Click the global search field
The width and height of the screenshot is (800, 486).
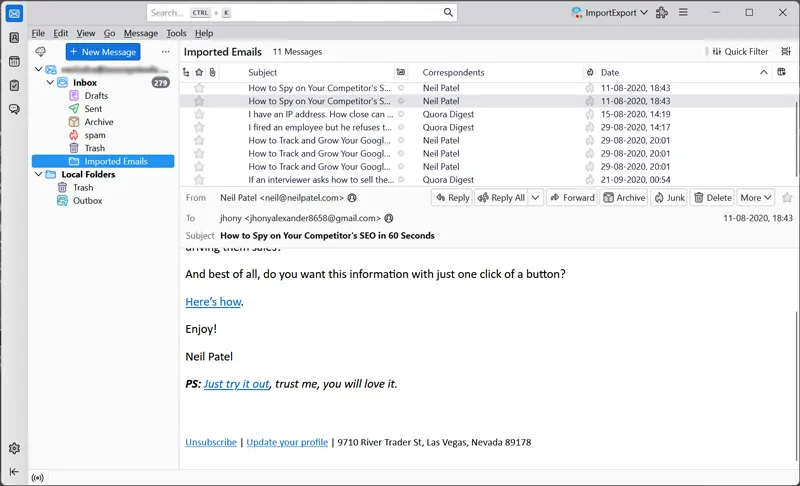[x=301, y=12]
